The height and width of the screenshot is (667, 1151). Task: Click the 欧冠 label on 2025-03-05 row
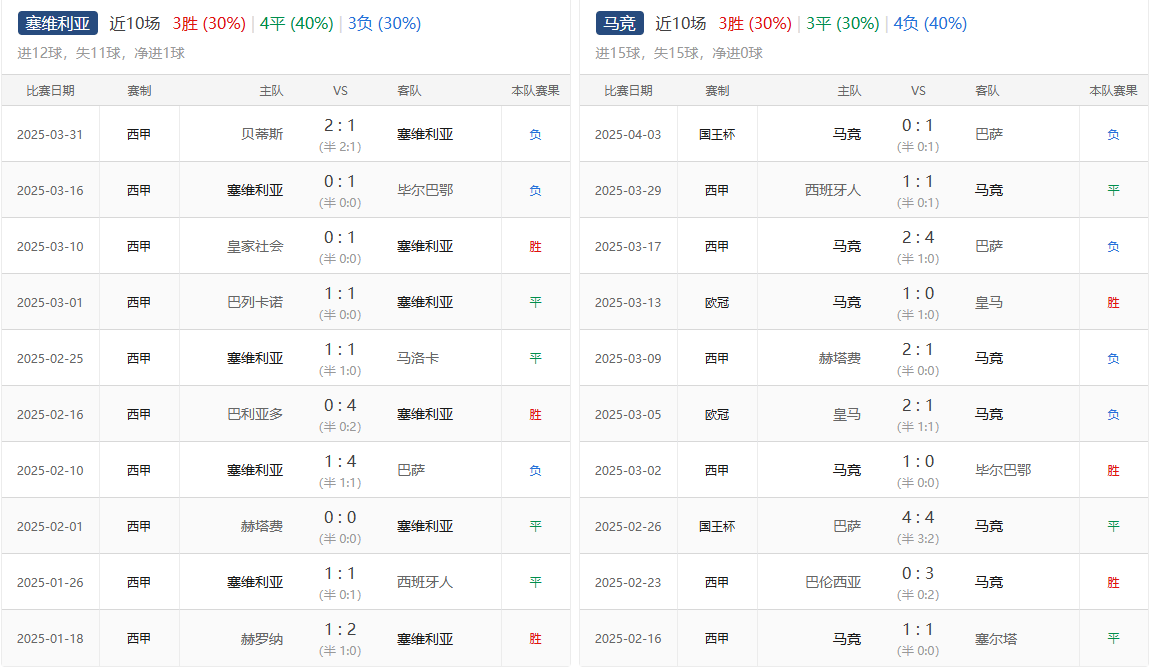pyautogui.click(x=717, y=414)
